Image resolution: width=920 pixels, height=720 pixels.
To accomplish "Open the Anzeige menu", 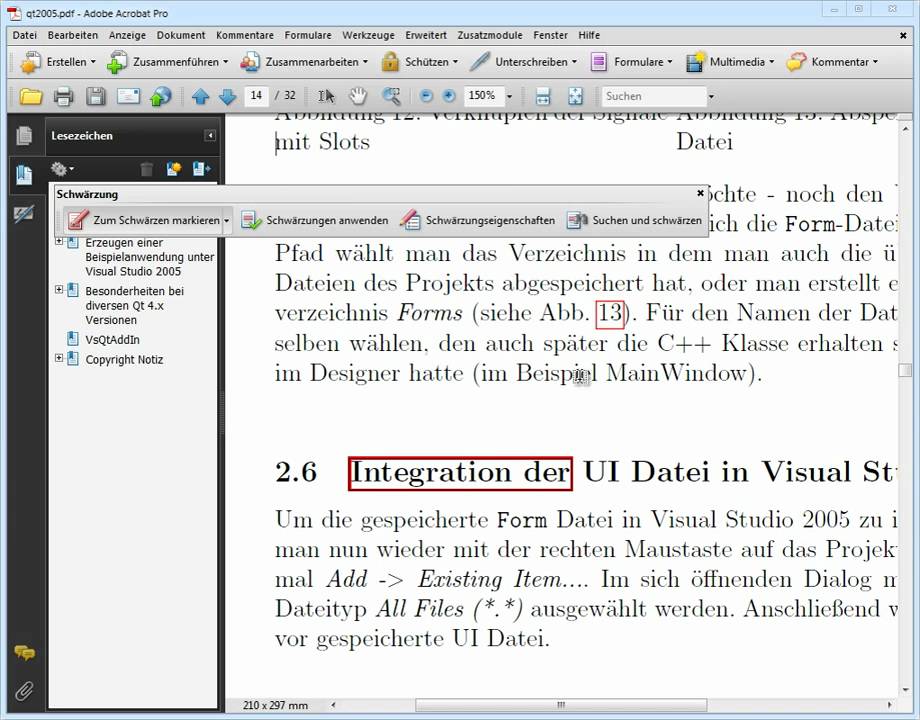I will pos(127,35).
